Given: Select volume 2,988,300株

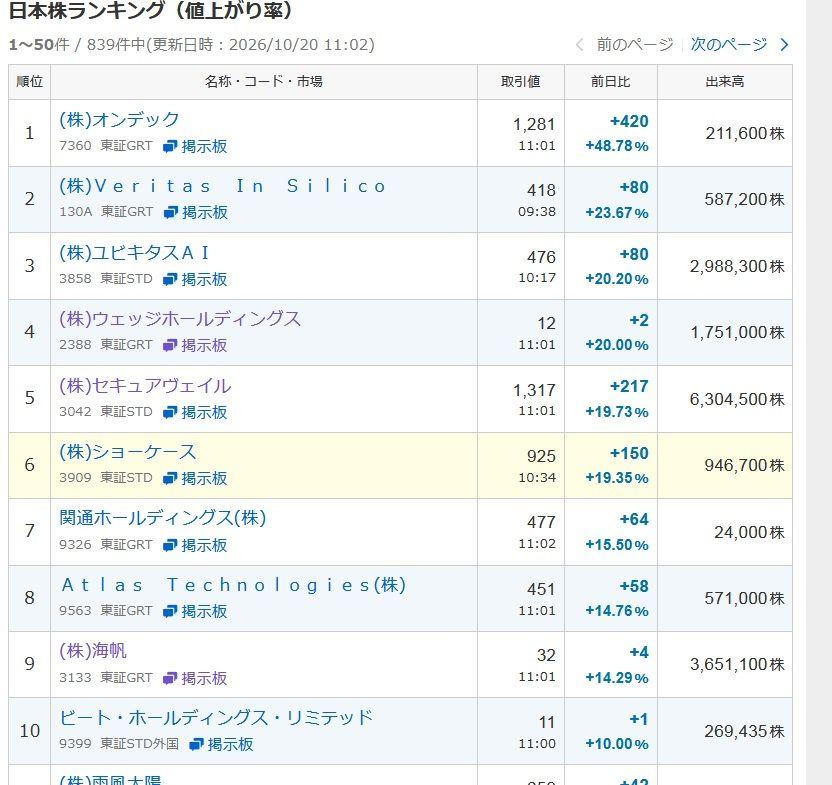Looking at the screenshot, I should 737,266.
